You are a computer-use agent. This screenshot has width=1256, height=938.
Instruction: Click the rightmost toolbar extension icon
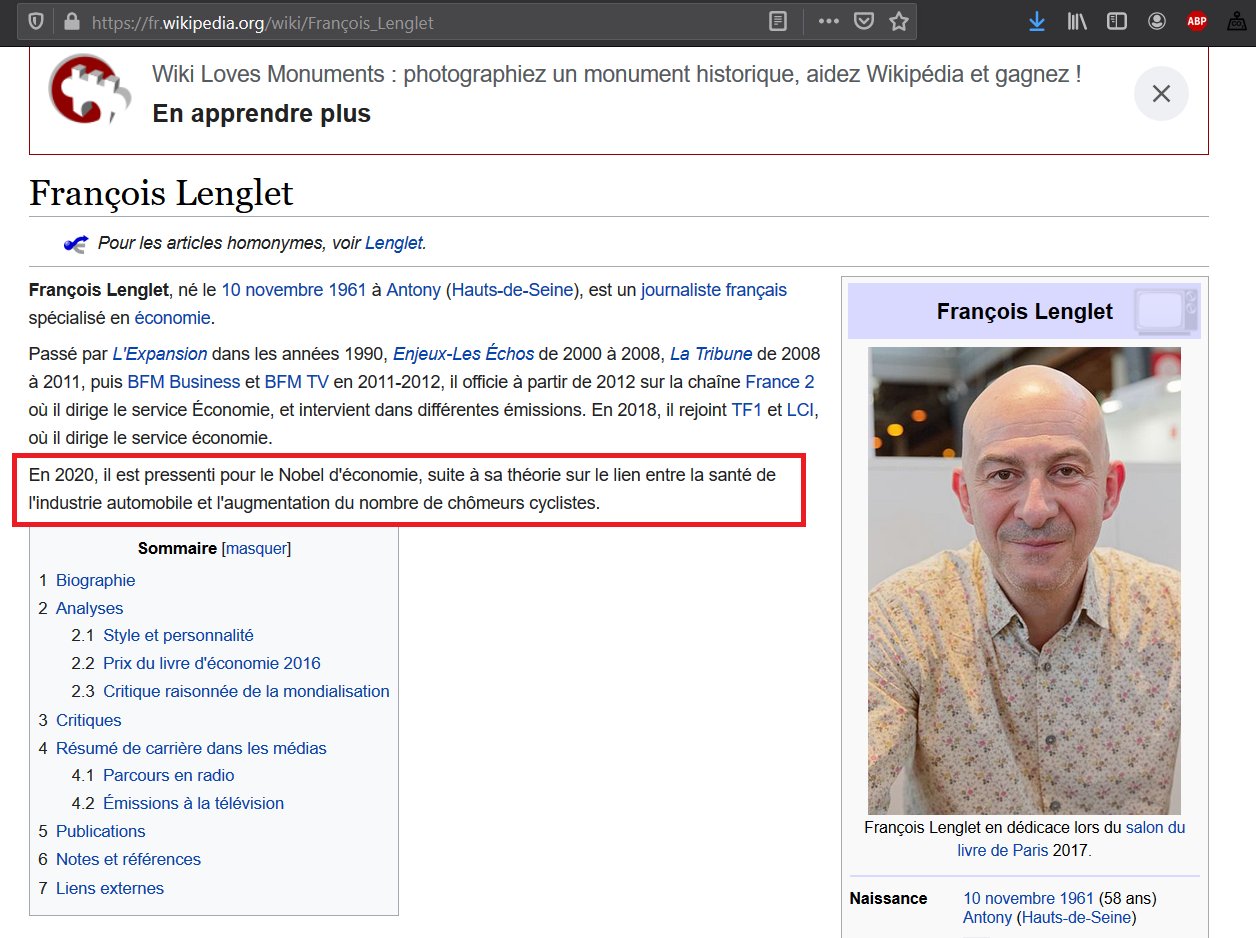[x=1236, y=21]
